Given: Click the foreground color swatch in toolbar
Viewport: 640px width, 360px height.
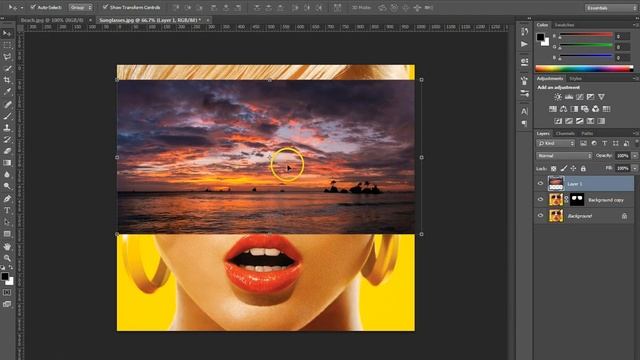Looking at the screenshot, I should point(5,276).
